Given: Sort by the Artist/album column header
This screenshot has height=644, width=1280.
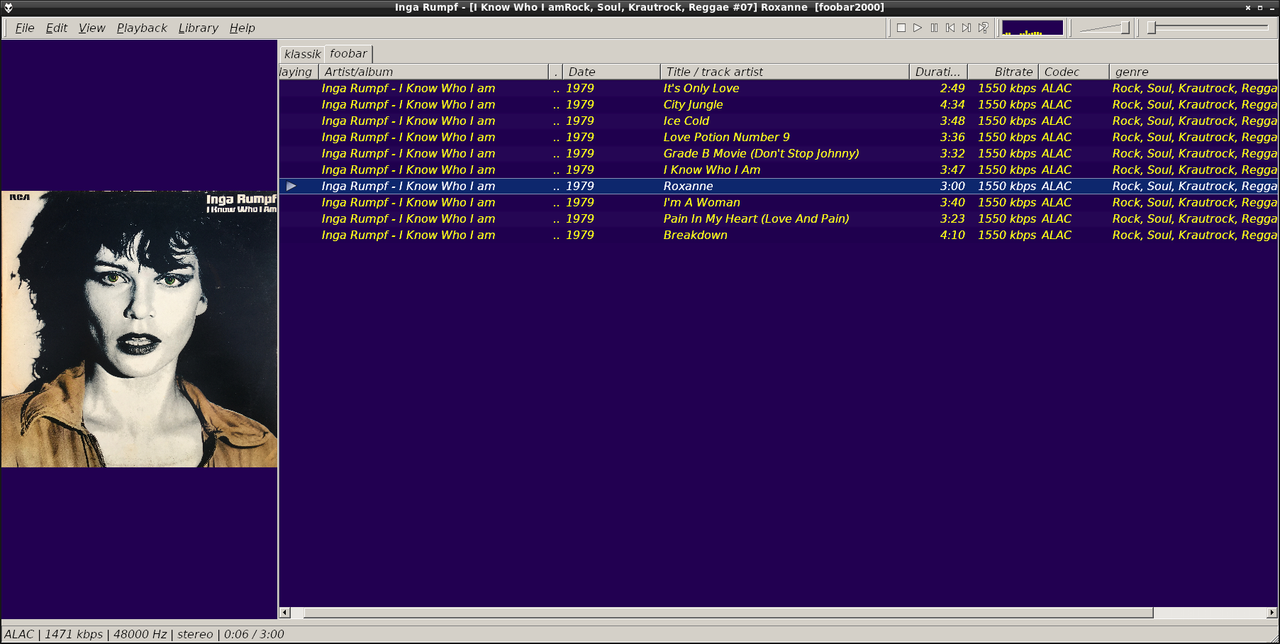Looking at the screenshot, I should point(434,72).
